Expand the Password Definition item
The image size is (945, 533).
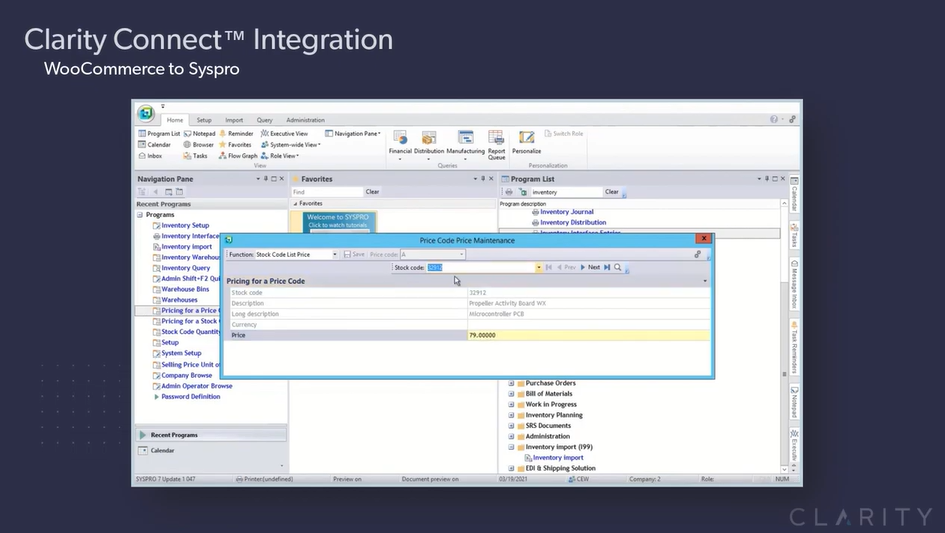pos(156,397)
